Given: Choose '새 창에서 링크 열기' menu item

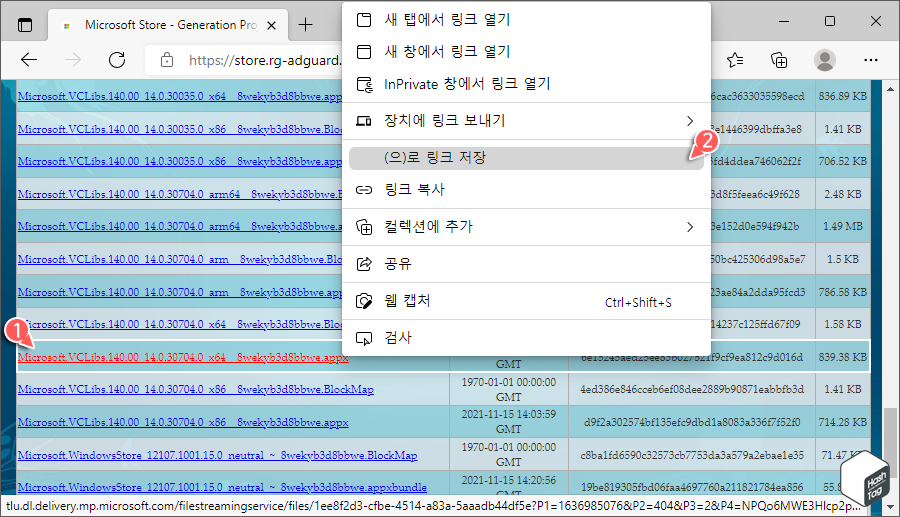Looking at the screenshot, I should (526, 52).
